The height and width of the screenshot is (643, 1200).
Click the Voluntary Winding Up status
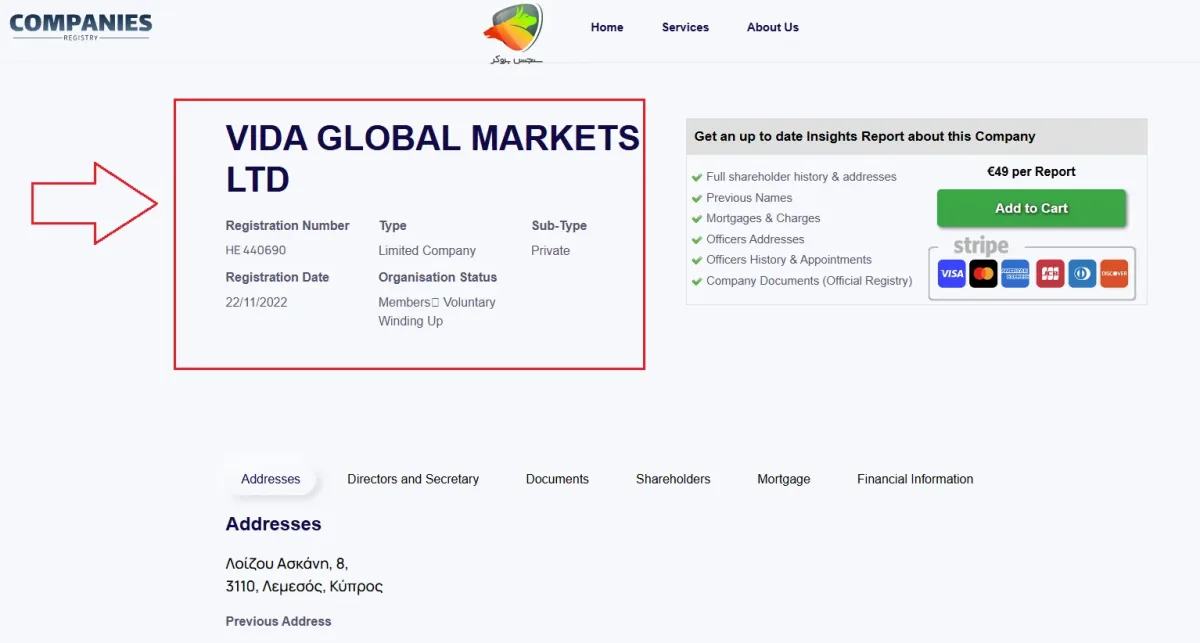437,311
